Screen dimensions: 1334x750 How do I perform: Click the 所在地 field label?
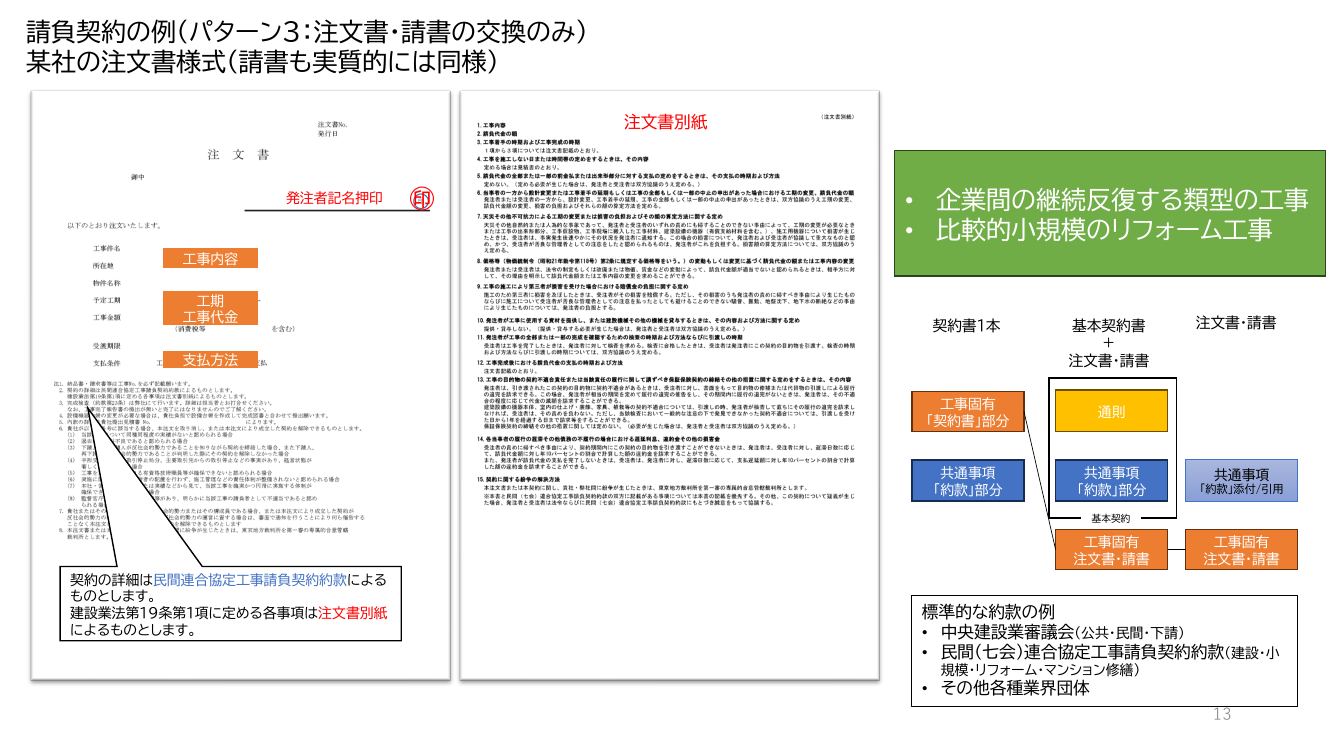pyautogui.click(x=103, y=265)
